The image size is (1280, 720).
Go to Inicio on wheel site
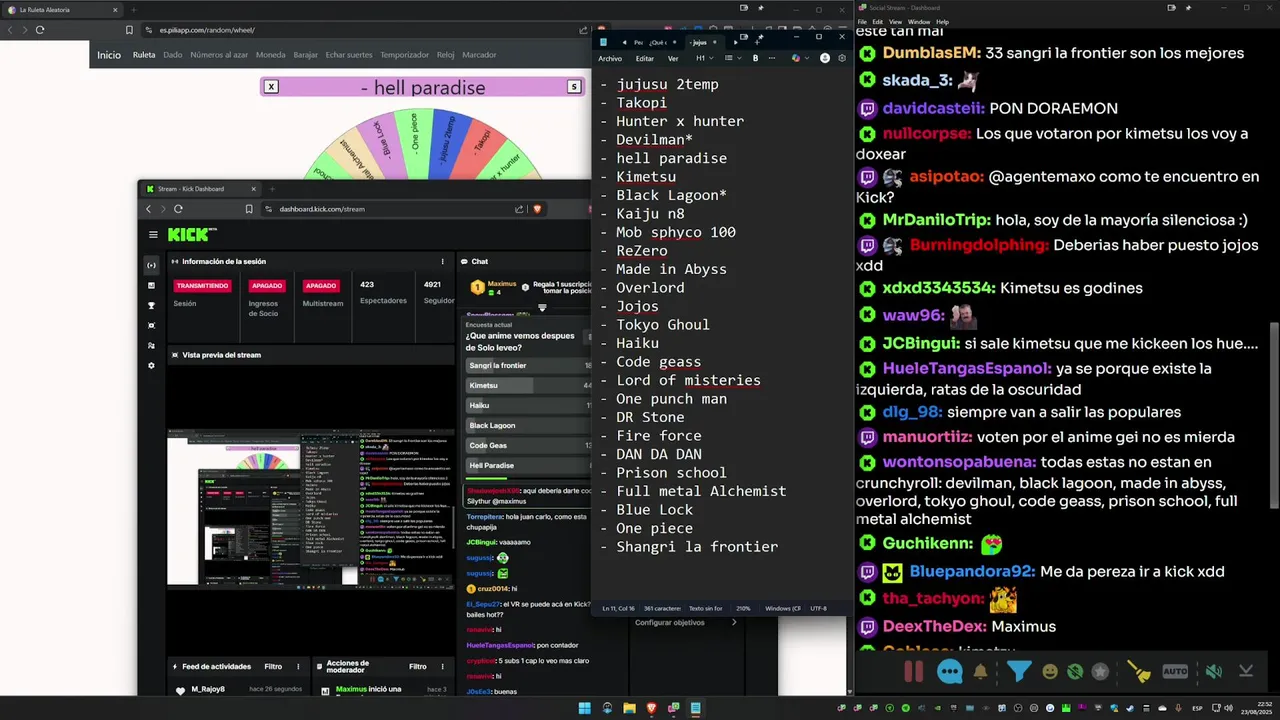(x=109, y=55)
